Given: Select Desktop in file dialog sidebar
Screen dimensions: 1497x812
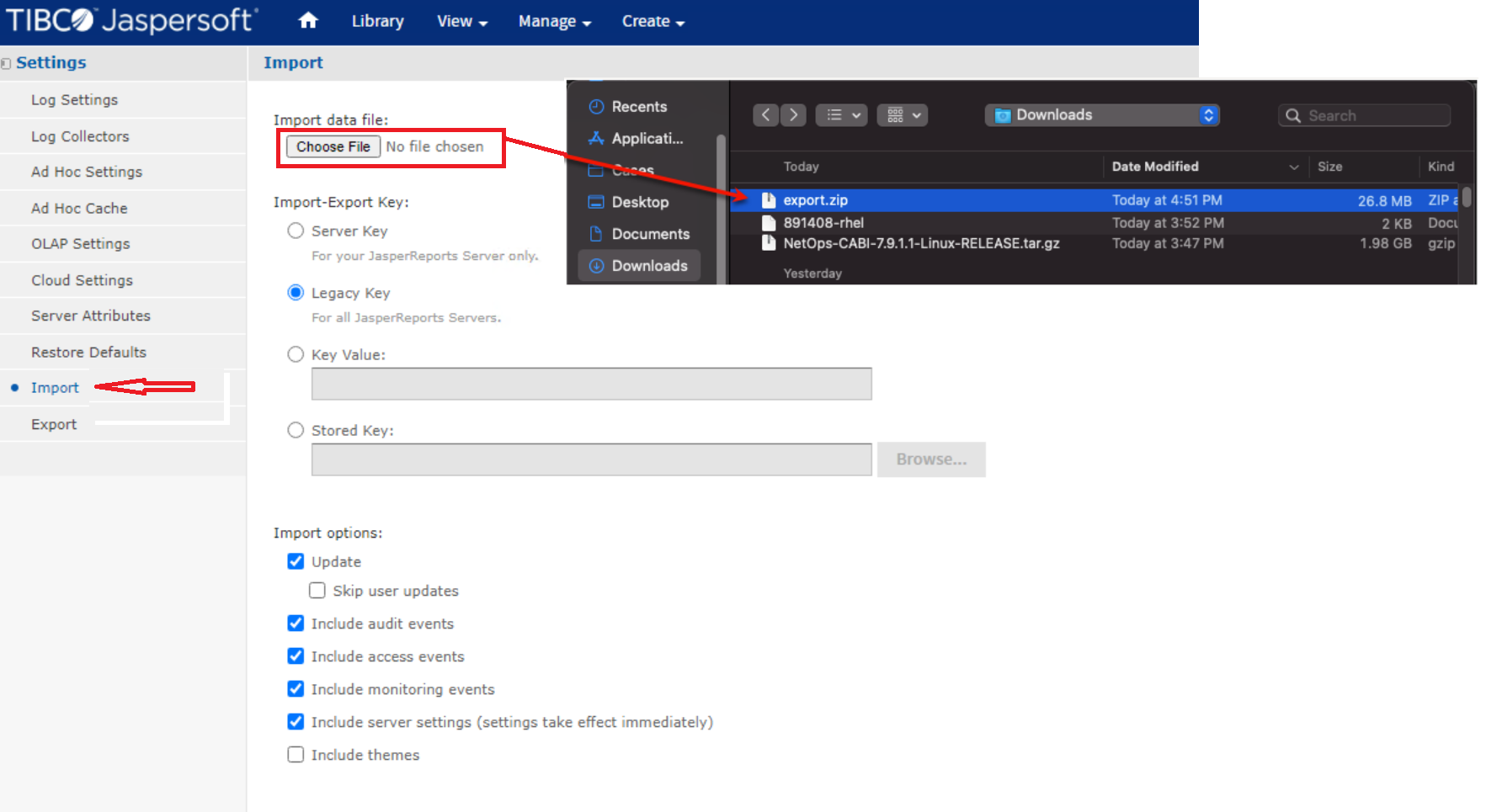Looking at the screenshot, I should coord(639,202).
